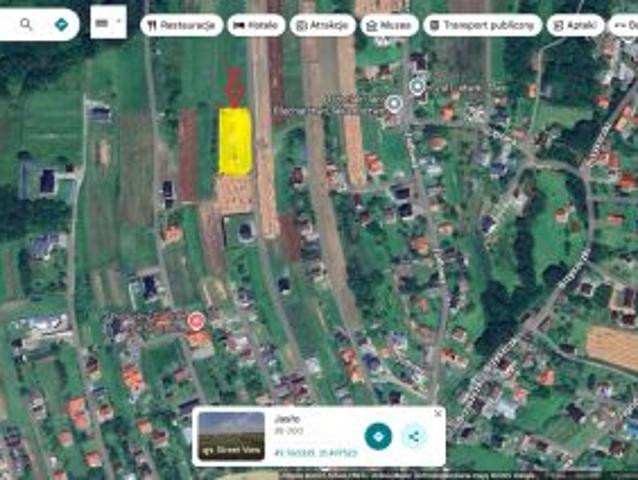Get directions to Jasło from info card
The image size is (638, 480).
point(378,436)
